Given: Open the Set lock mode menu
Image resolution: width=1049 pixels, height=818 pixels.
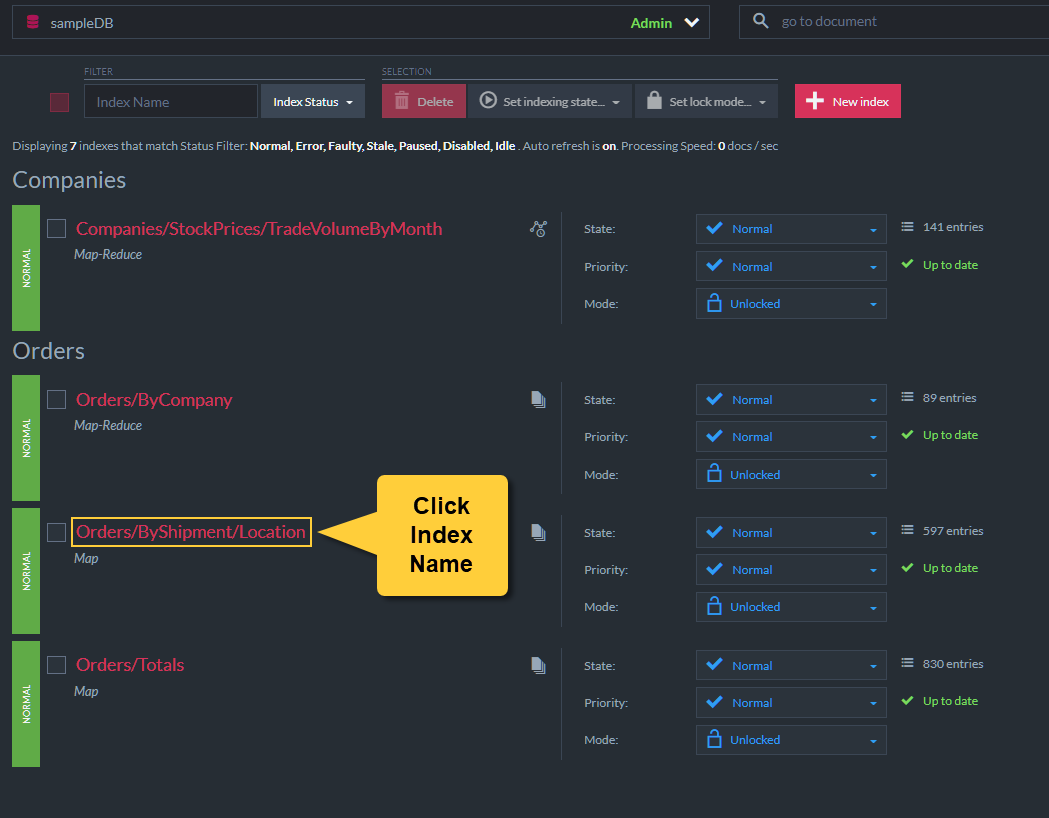Looking at the screenshot, I should click(x=706, y=102).
